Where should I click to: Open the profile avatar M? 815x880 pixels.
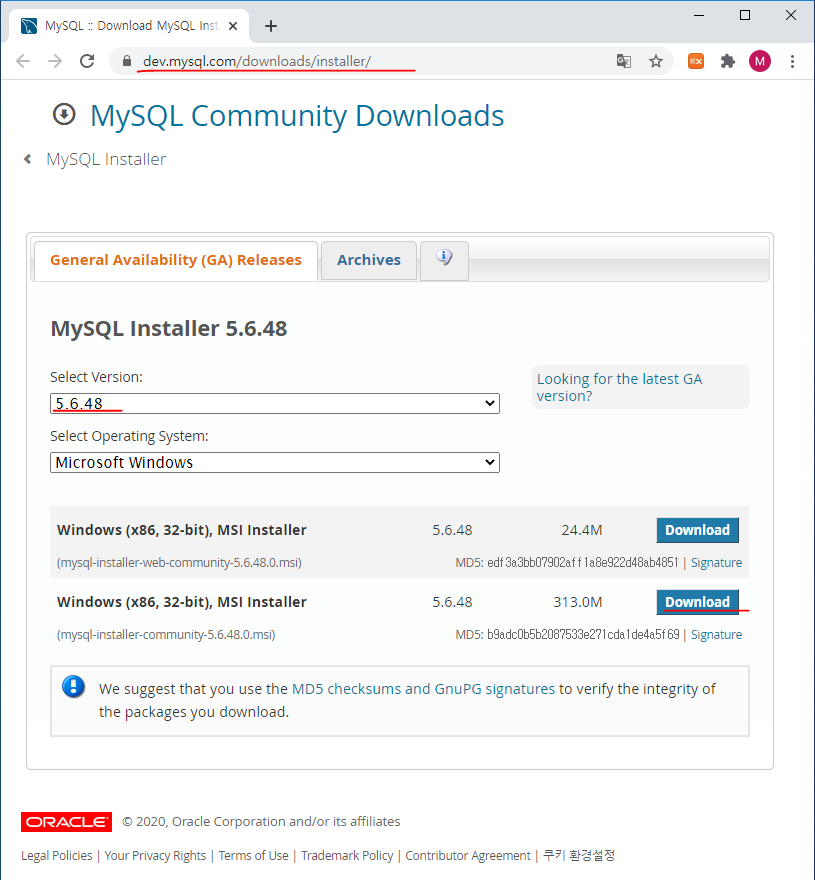coord(760,61)
